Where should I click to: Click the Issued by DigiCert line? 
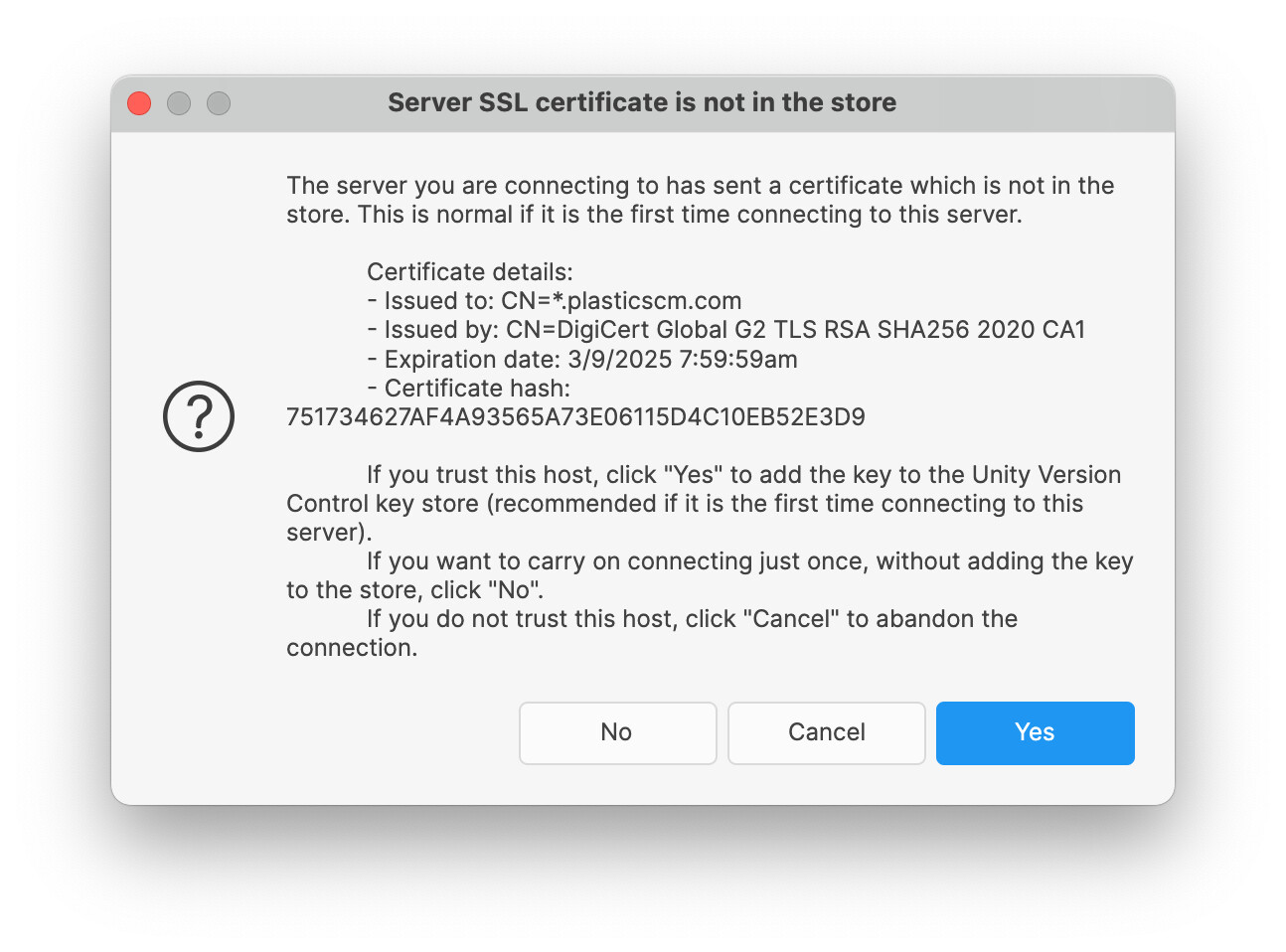[726, 329]
